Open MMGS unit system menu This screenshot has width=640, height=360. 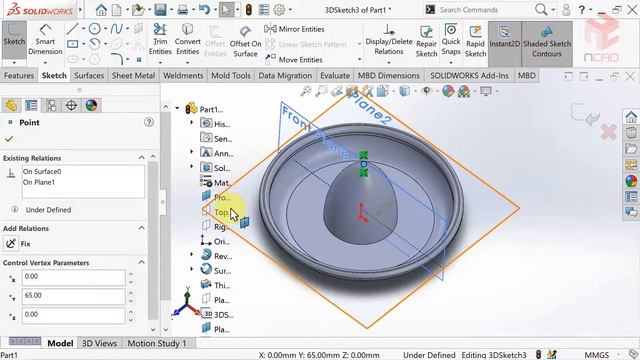point(597,355)
